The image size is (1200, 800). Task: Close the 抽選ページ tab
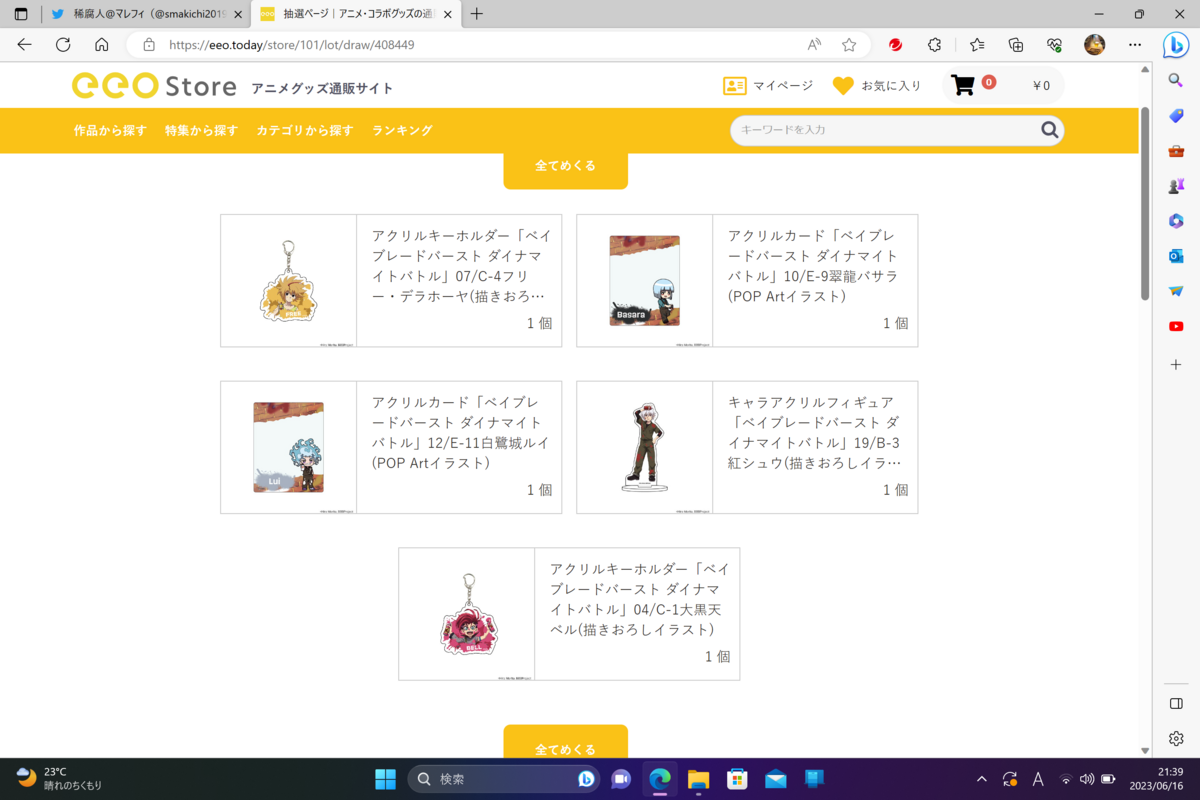tap(447, 14)
